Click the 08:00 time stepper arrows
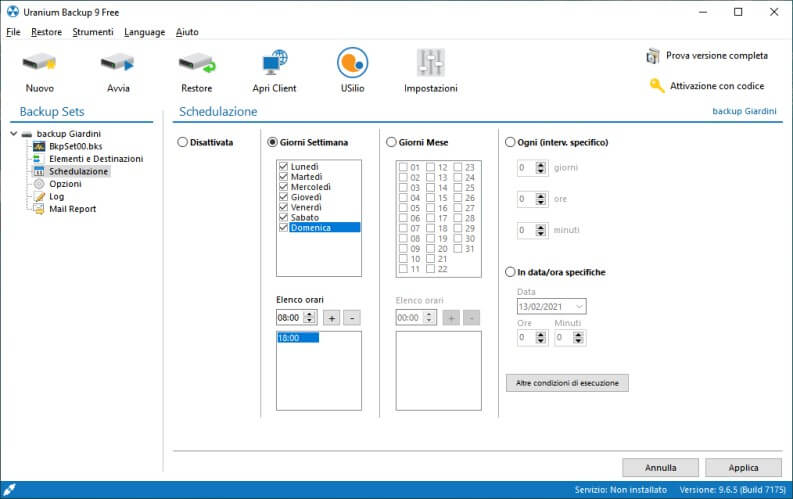The height and width of the screenshot is (499, 793). pos(310,318)
